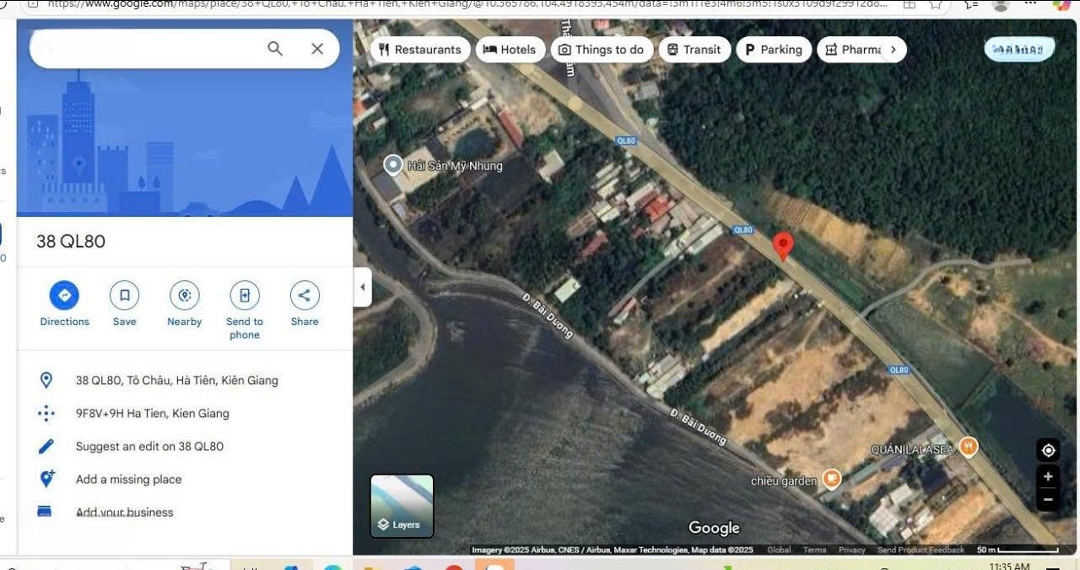Screen dimensions: 1080x570
Task: Select the Hotels category chip
Action: [509, 50]
